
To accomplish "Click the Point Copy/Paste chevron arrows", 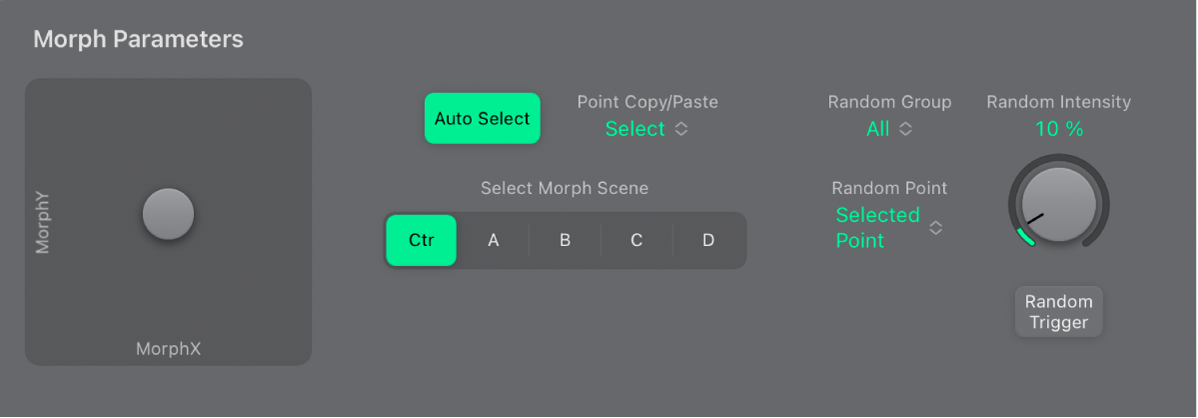I will tap(681, 129).
